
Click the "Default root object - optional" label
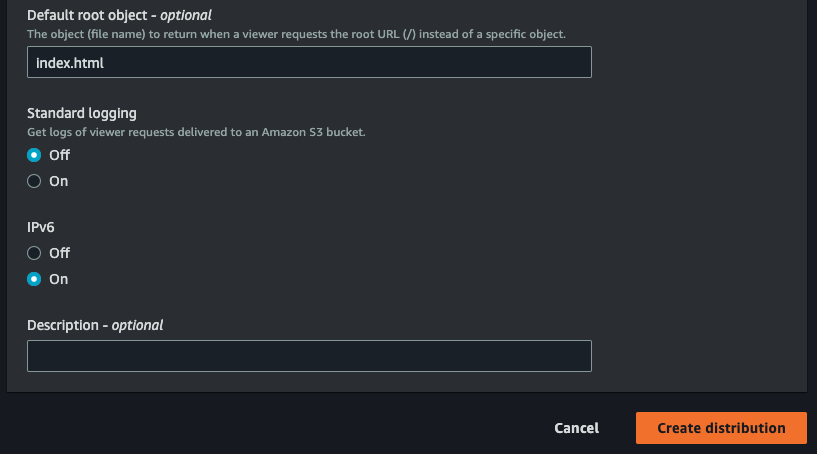point(119,16)
